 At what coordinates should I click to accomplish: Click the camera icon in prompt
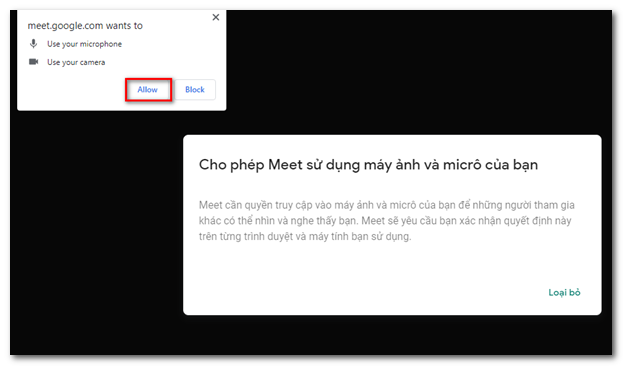coord(34,62)
